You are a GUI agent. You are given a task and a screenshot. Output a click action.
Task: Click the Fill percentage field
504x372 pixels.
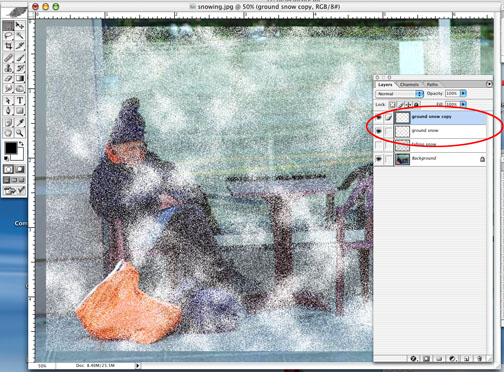coord(452,105)
